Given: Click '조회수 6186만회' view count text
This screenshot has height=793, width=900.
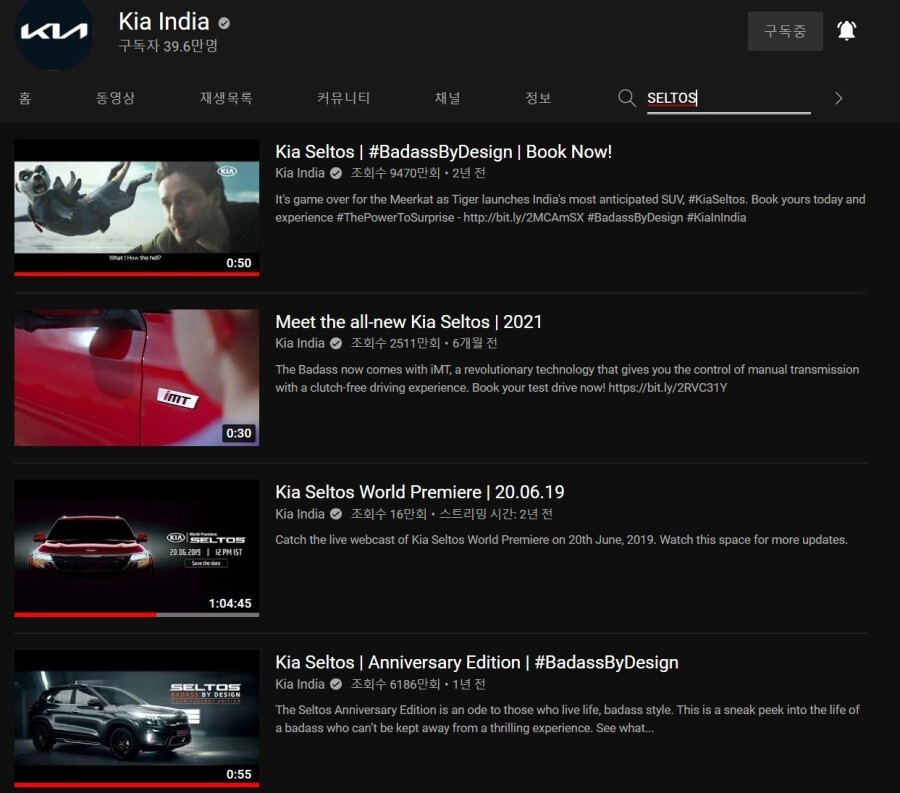Looking at the screenshot, I should click(x=395, y=684).
